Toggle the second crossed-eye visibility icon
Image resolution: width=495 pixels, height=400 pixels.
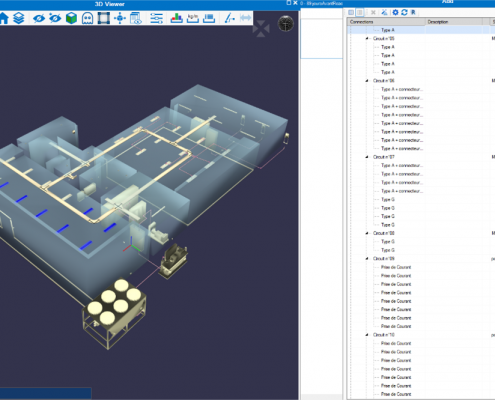coord(55,18)
